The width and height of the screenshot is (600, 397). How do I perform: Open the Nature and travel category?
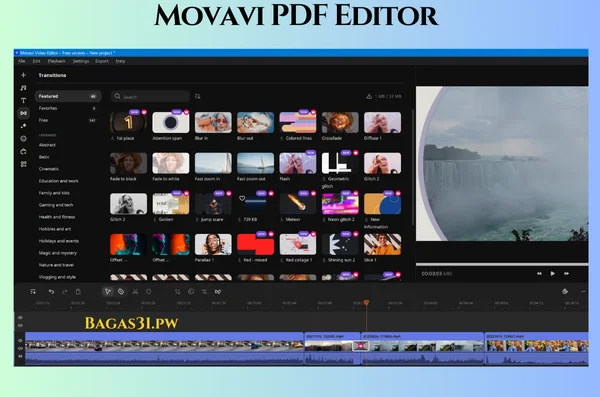56,265
